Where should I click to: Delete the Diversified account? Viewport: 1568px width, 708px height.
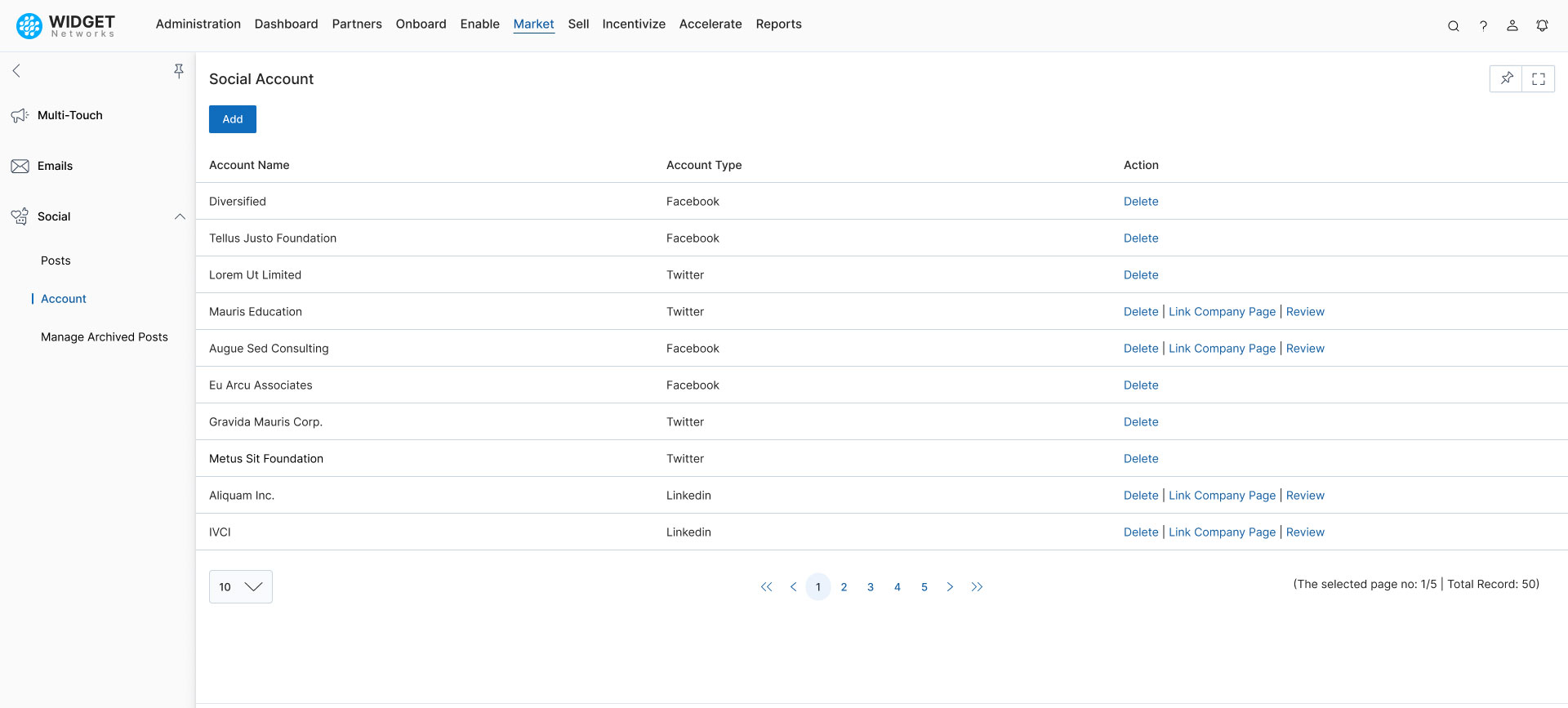click(1141, 202)
